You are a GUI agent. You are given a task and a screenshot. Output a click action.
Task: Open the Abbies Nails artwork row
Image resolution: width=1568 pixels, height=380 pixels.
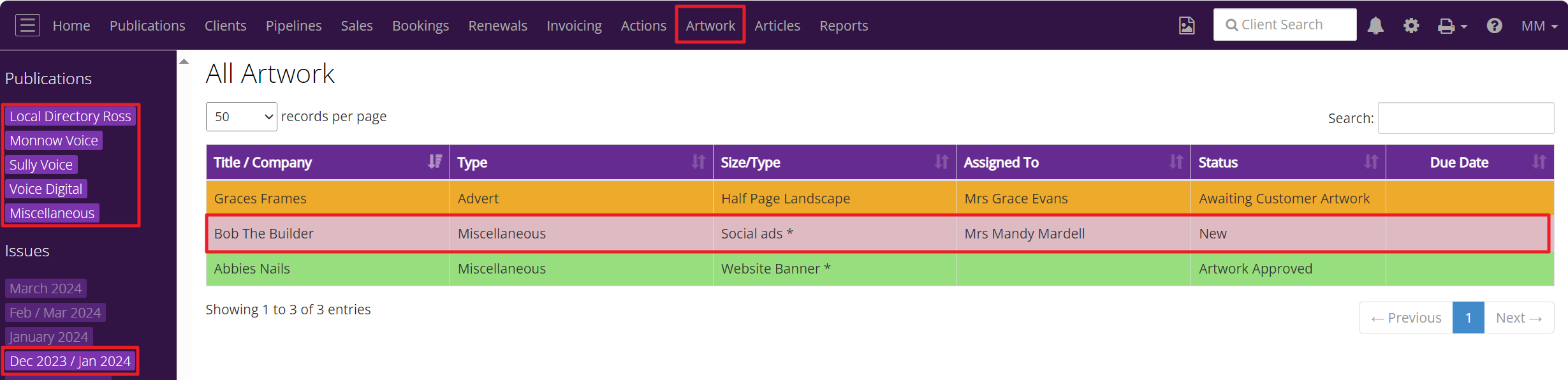(879, 268)
